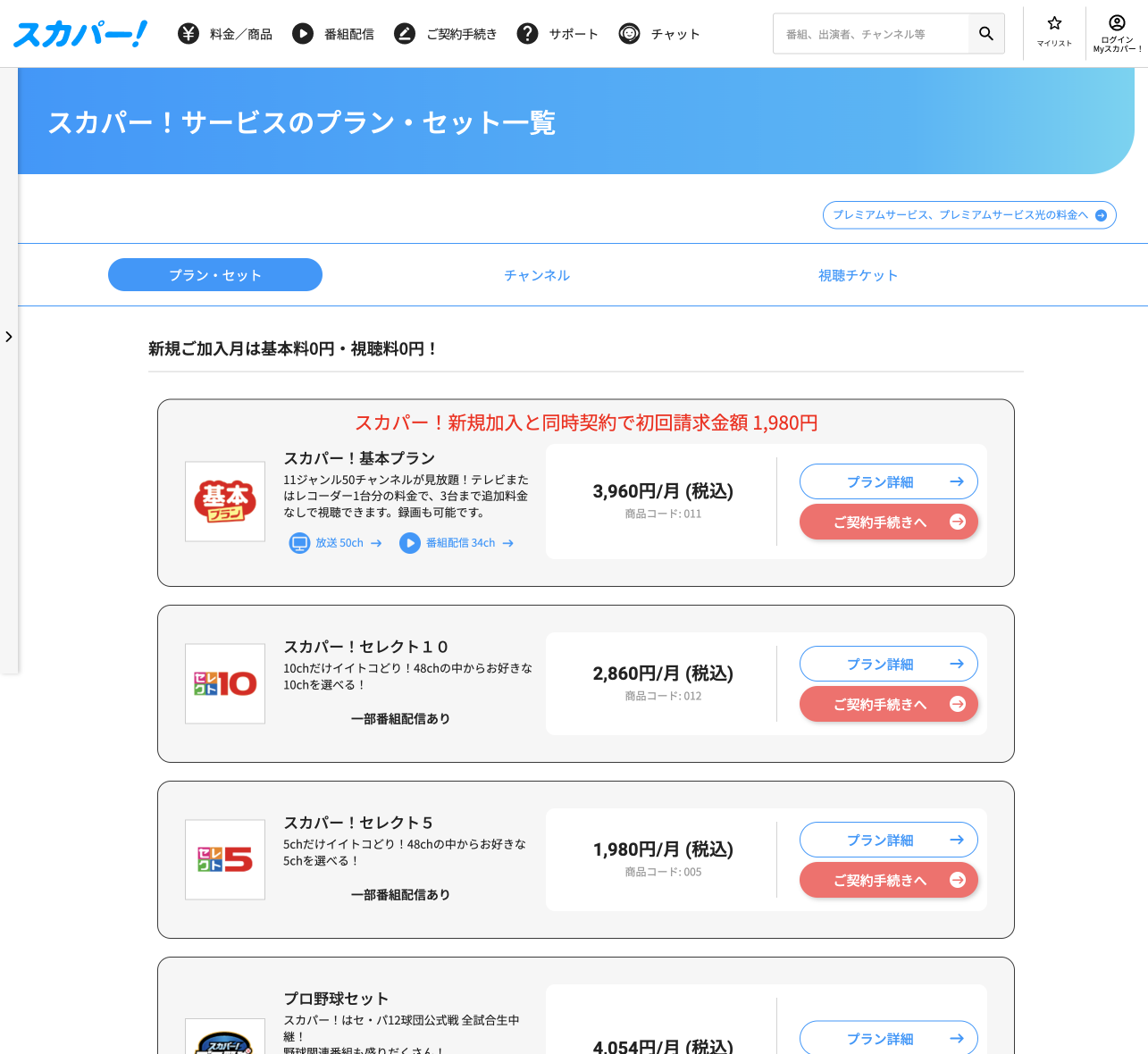Open サポート using the question mark icon
The image size is (1148, 1054).
coord(527,33)
